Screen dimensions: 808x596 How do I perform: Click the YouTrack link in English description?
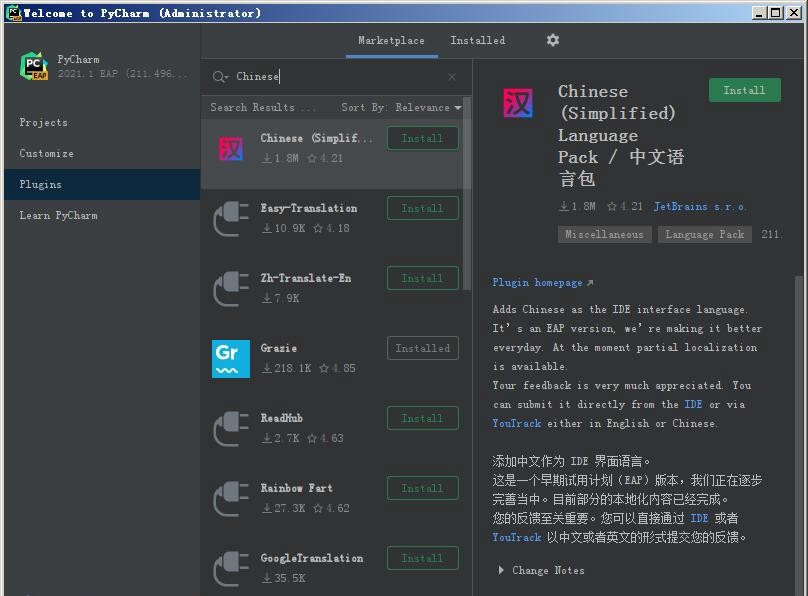[516, 423]
